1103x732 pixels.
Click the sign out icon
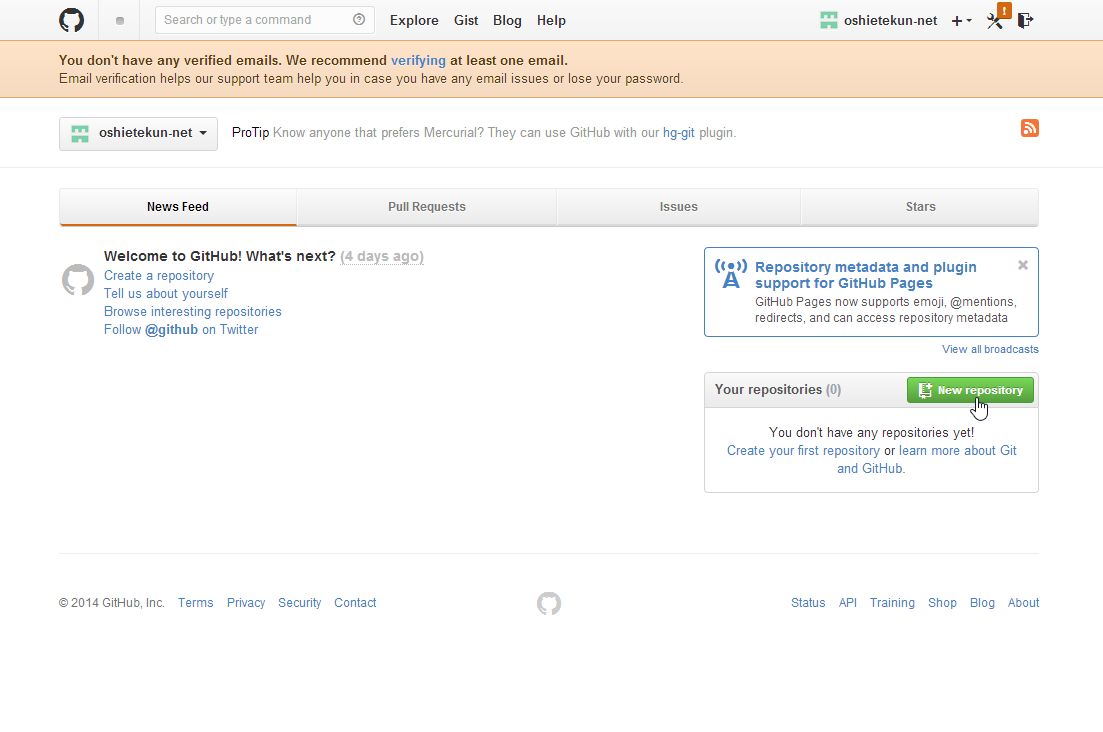click(1025, 20)
